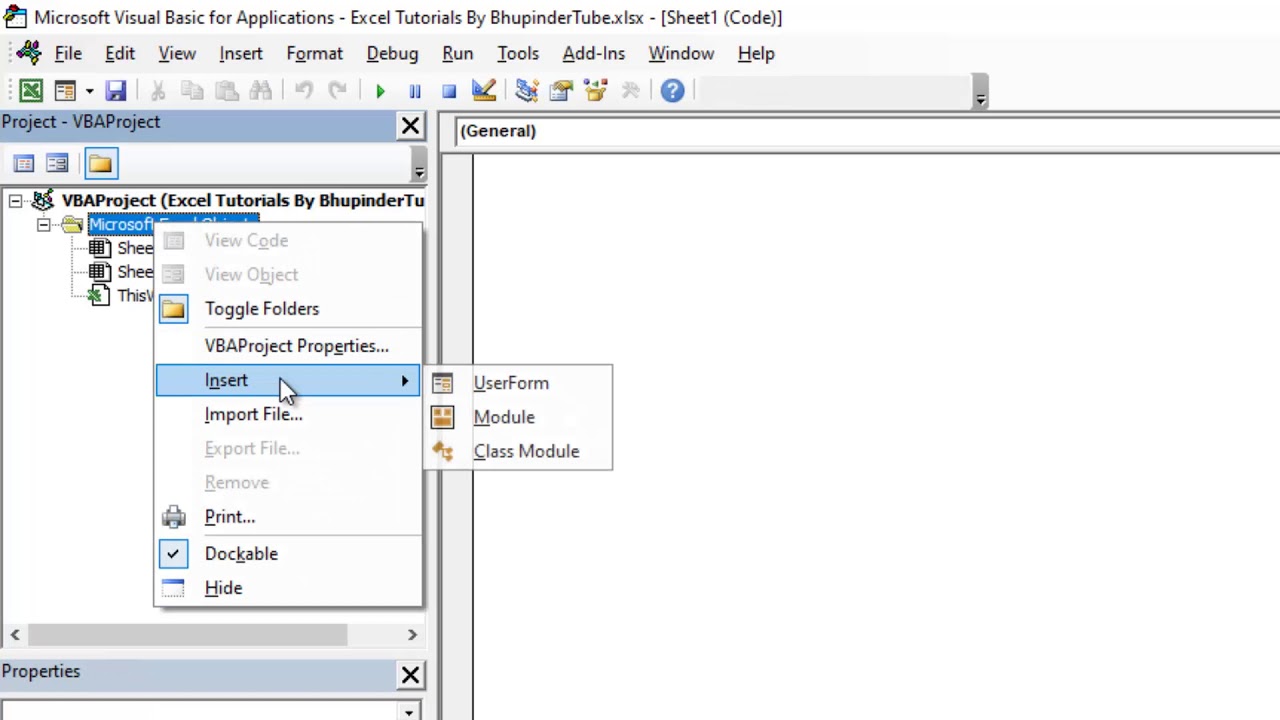Open the Debug menu

pos(392,54)
